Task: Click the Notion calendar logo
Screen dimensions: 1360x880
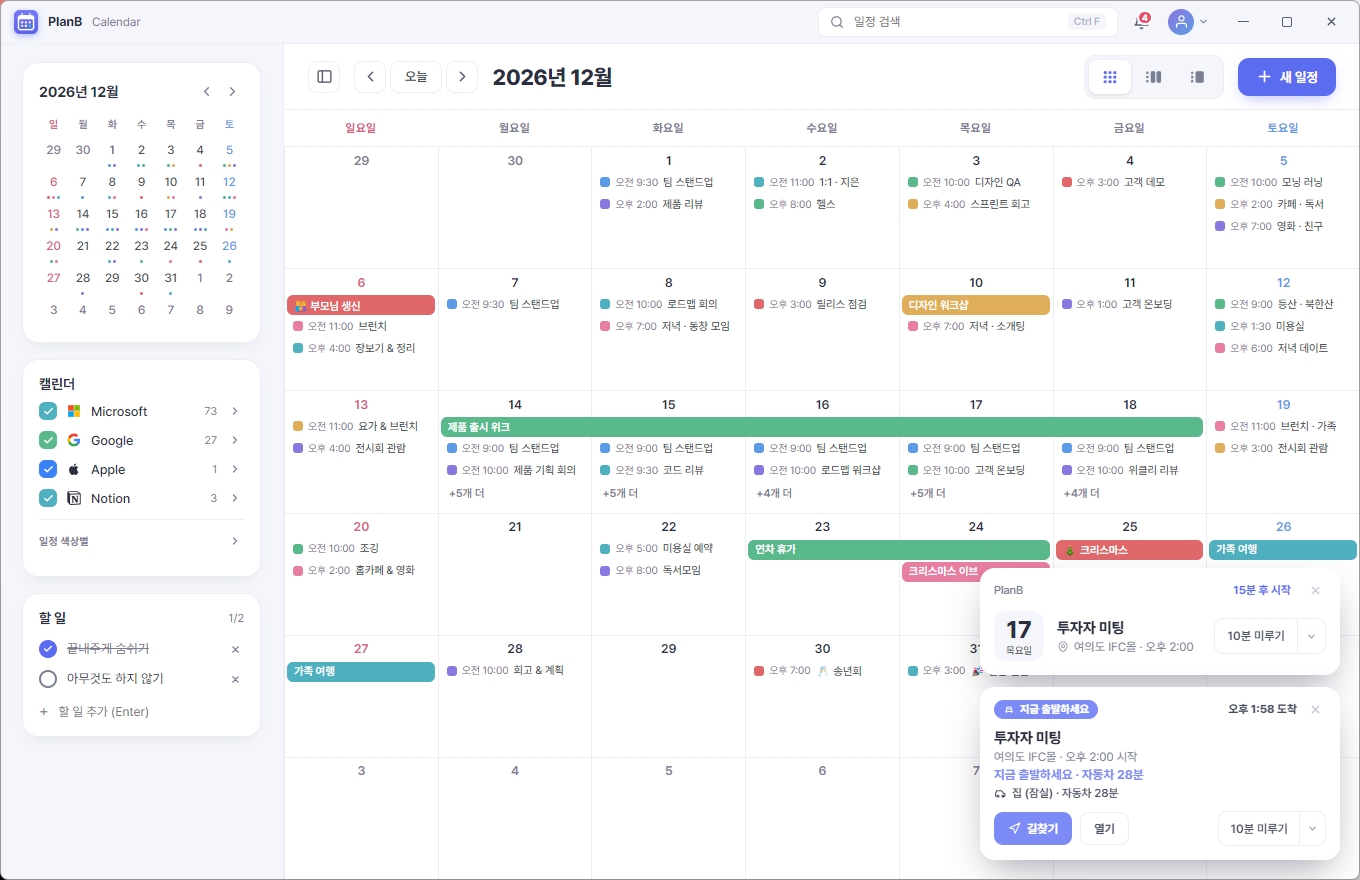Action: click(74, 498)
